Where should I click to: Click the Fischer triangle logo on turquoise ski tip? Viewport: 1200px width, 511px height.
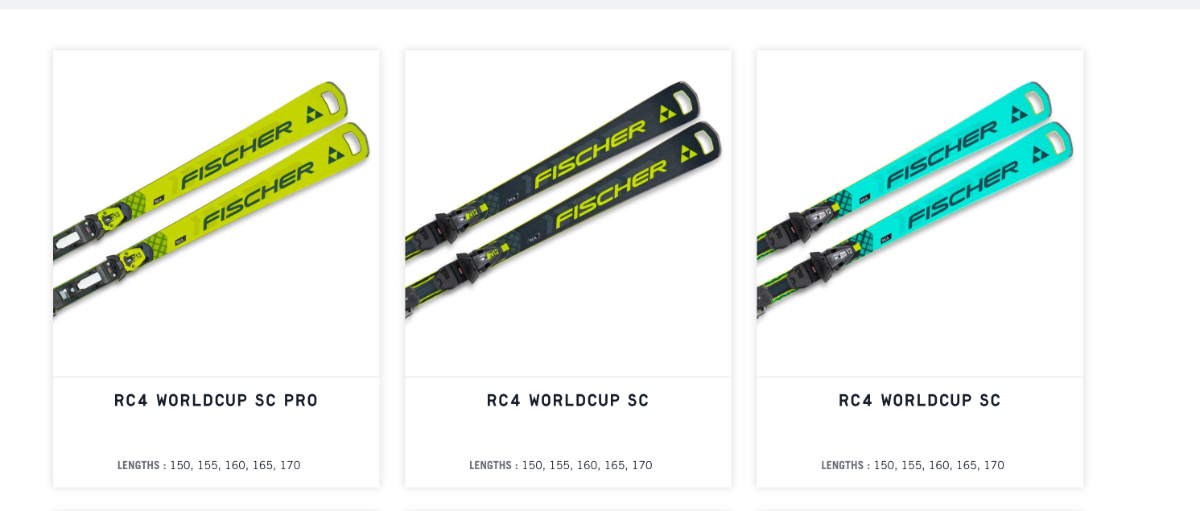[1021, 114]
